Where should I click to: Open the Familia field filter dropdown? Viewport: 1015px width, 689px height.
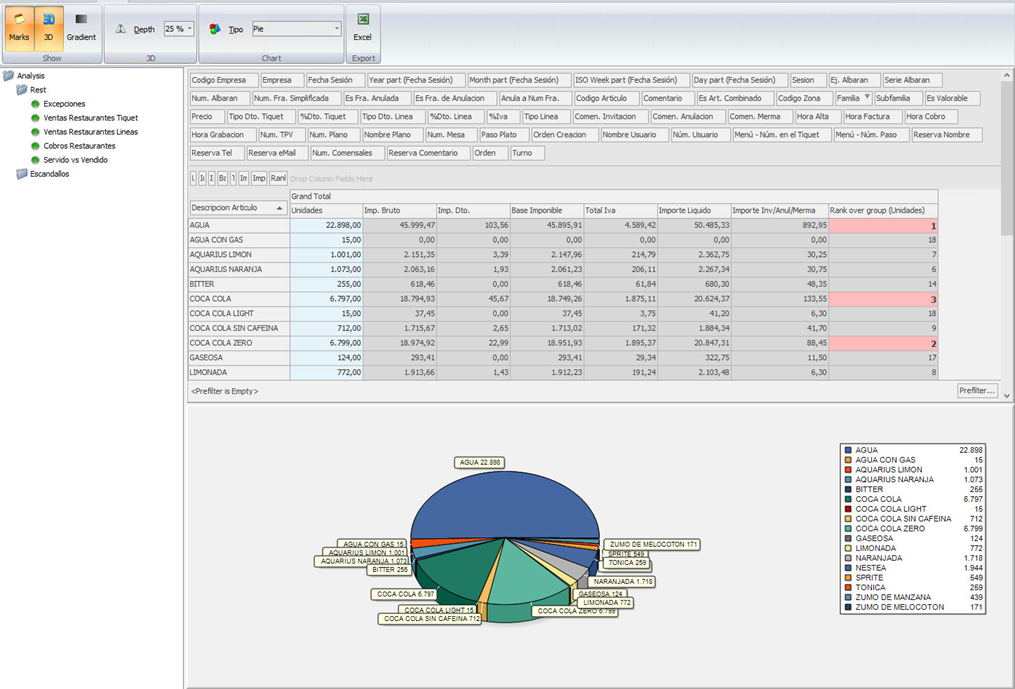pyautogui.click(x=867, y=98)
